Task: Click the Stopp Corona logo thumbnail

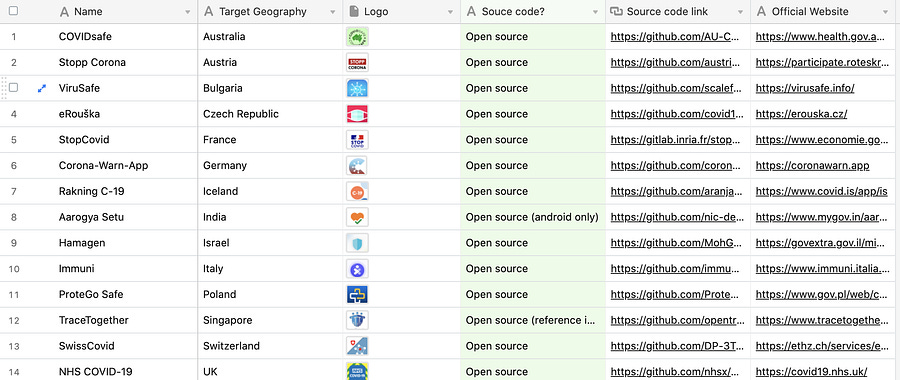Action: click(x=357, y=63)
